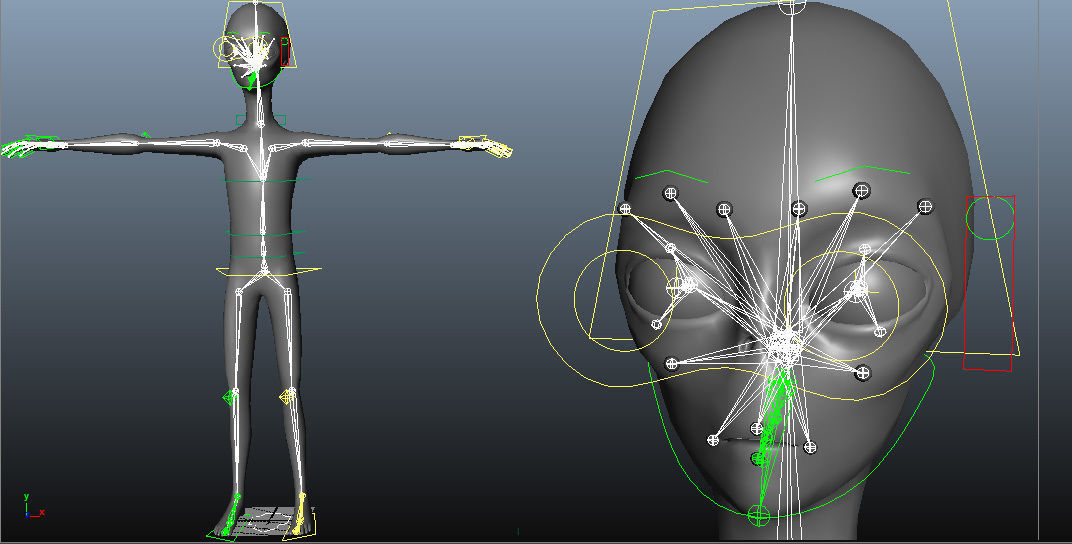Screen dimensions: 1072x544
Task: Pick the yellow diamond knee control on the full-body figure
Action: [x=287, y=396]
